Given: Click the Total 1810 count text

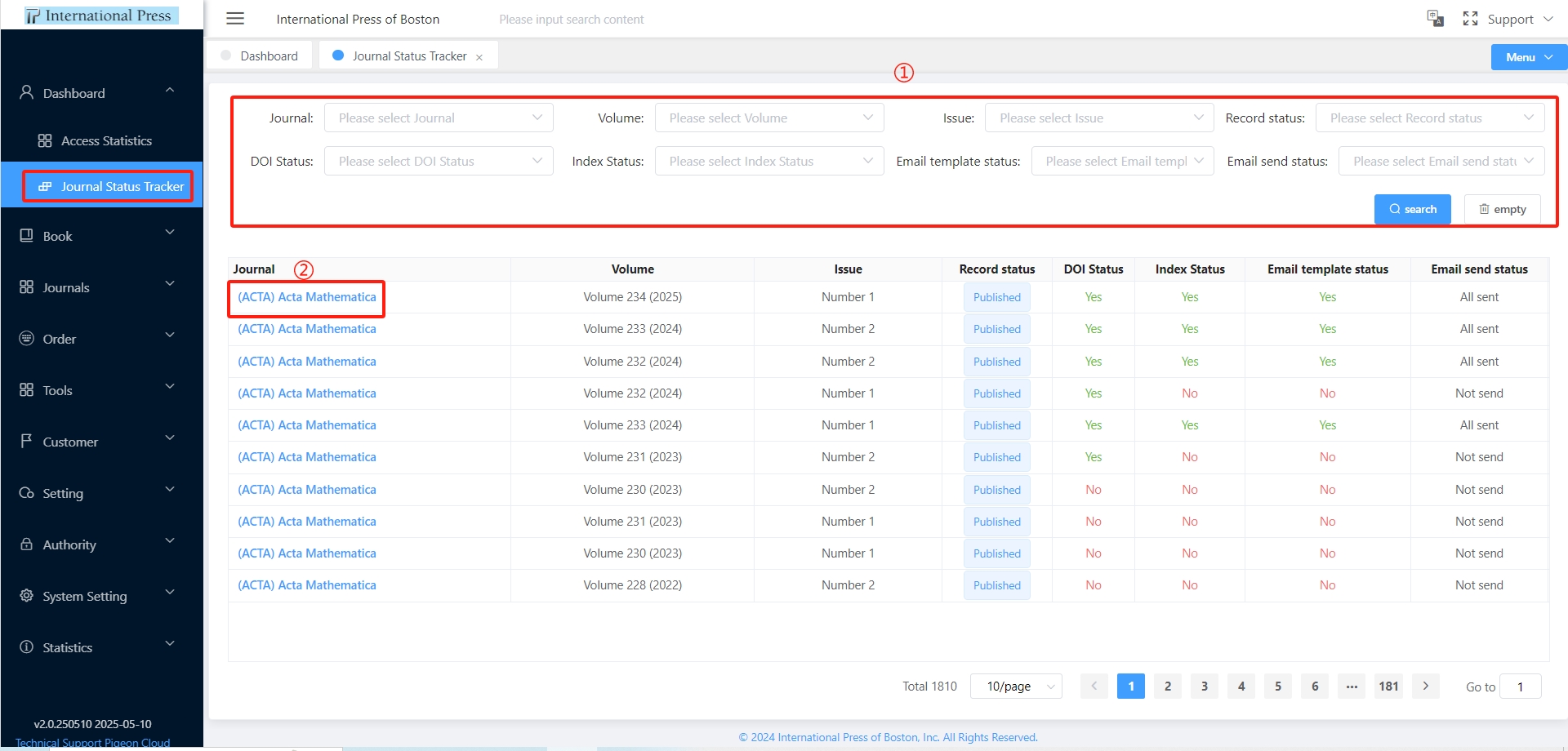Looking at the screenshot, I should coord(929,687).
